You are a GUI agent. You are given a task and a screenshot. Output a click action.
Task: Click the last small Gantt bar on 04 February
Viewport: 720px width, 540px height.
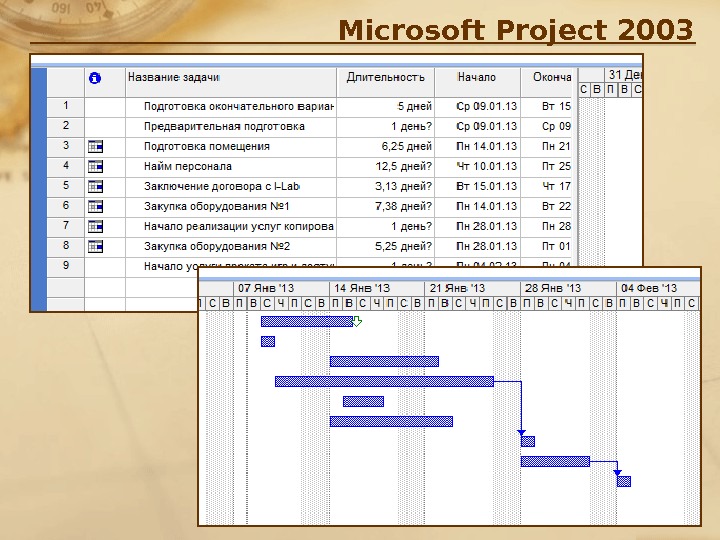[x=624, y=481]
